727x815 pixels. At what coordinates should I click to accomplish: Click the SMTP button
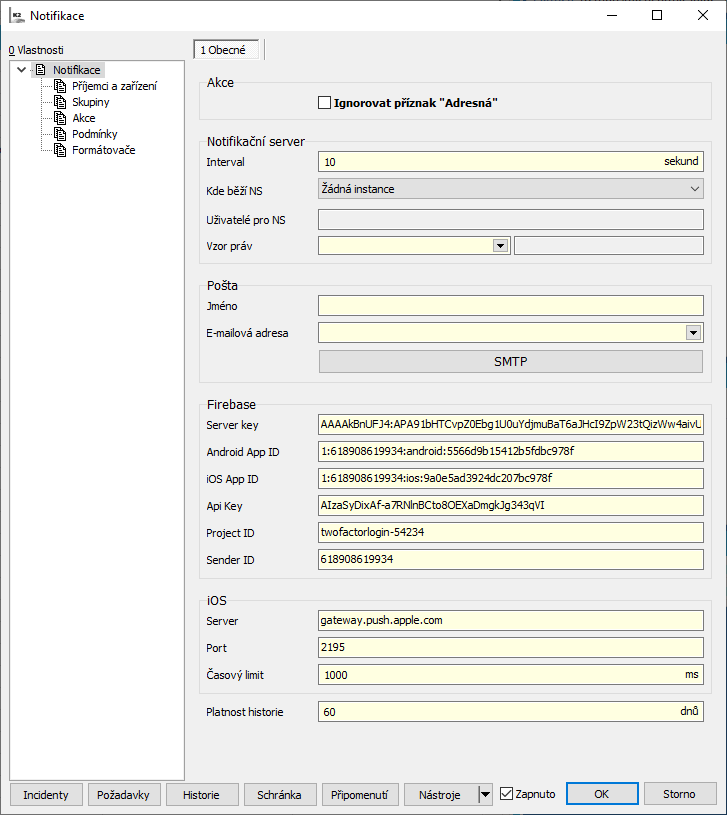pyautogui.click(x=511, y=362)
